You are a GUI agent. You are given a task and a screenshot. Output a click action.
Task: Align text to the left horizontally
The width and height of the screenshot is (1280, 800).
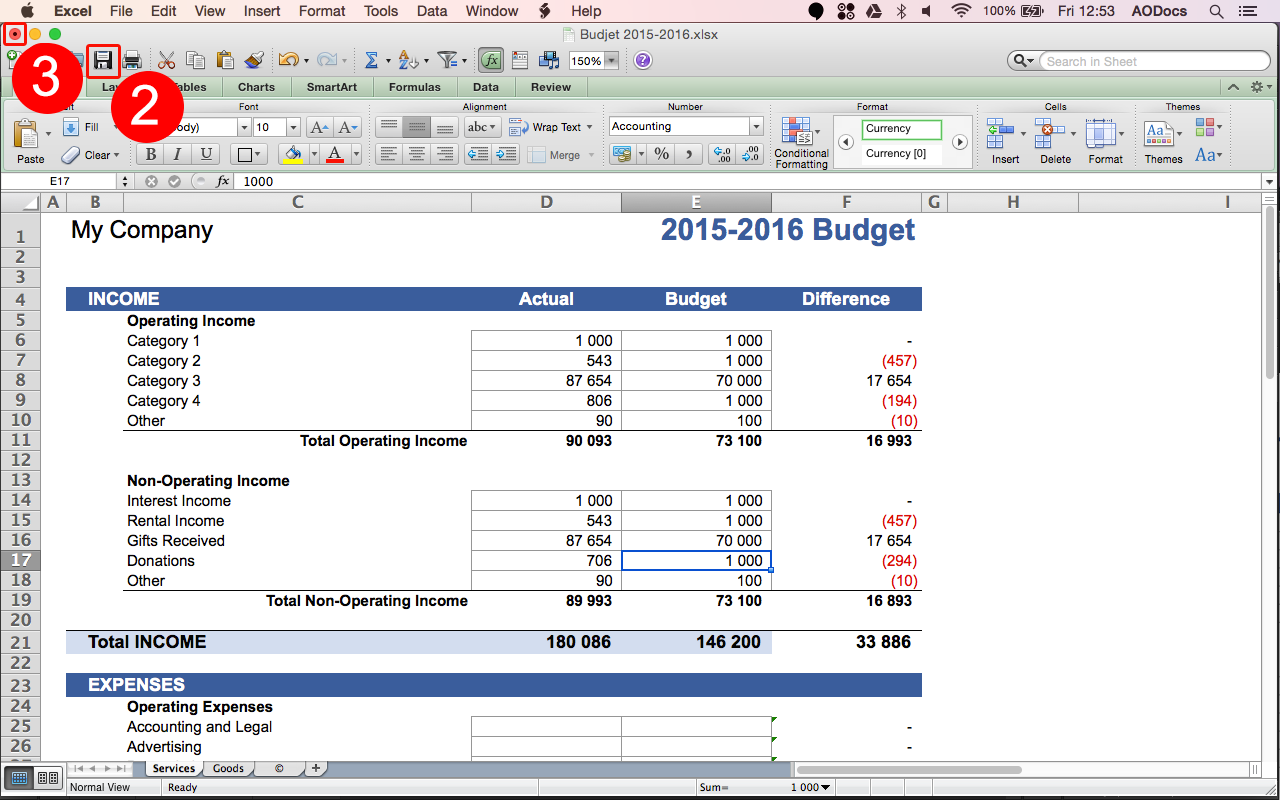click(388, 154)
